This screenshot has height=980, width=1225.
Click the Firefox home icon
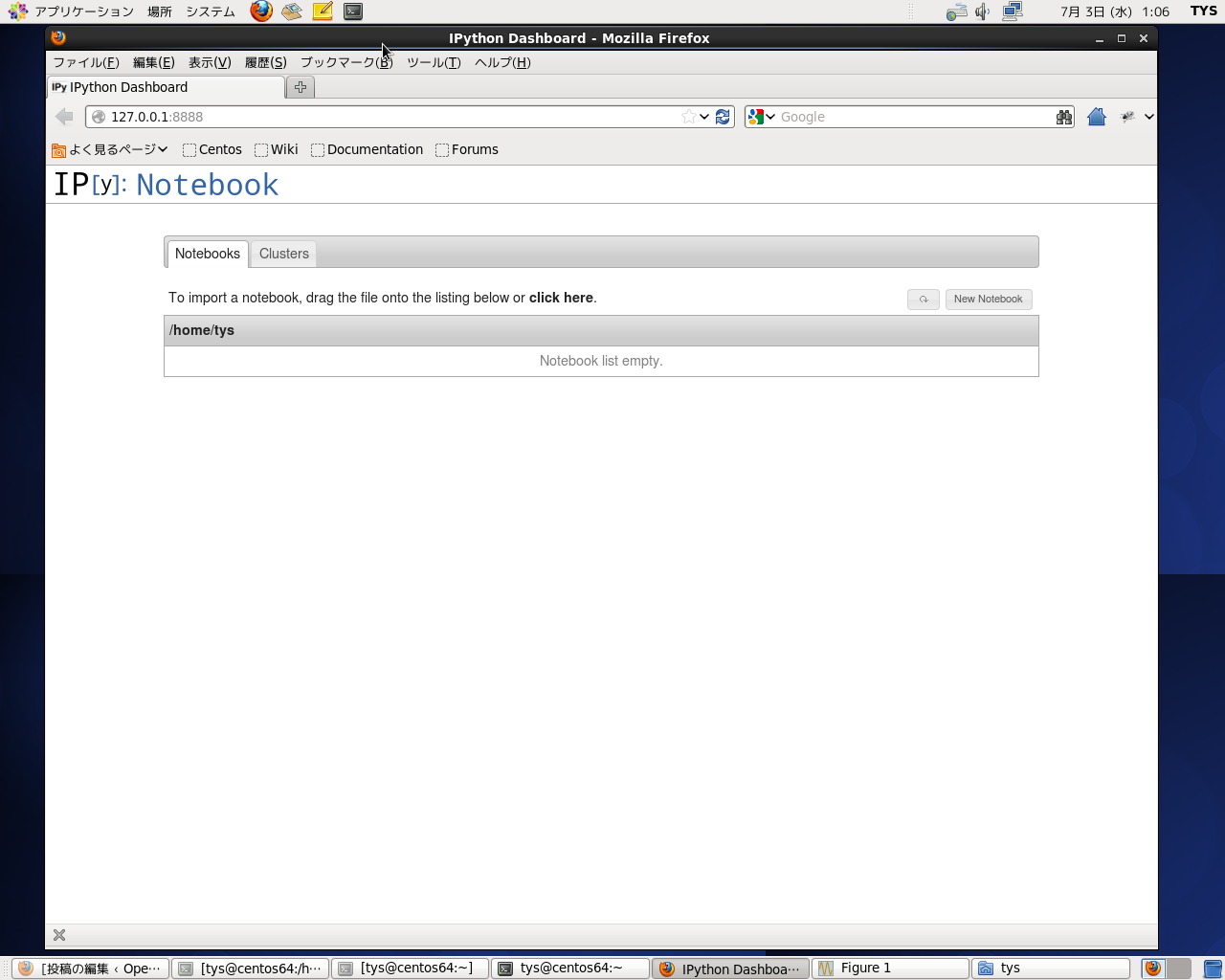pyautogui.click(x=1097, y=117)
